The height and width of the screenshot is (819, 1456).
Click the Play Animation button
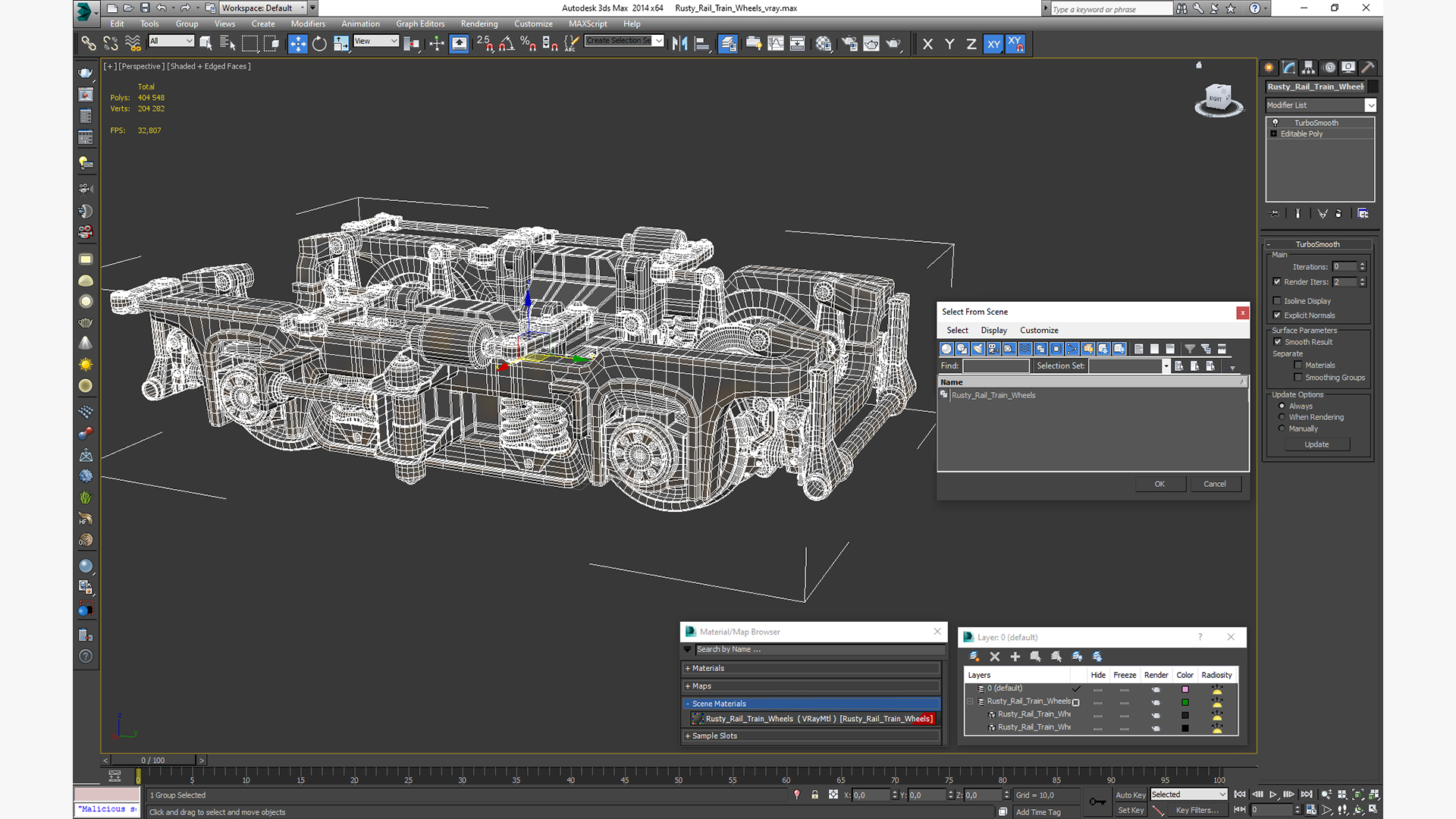[1273, 795]
